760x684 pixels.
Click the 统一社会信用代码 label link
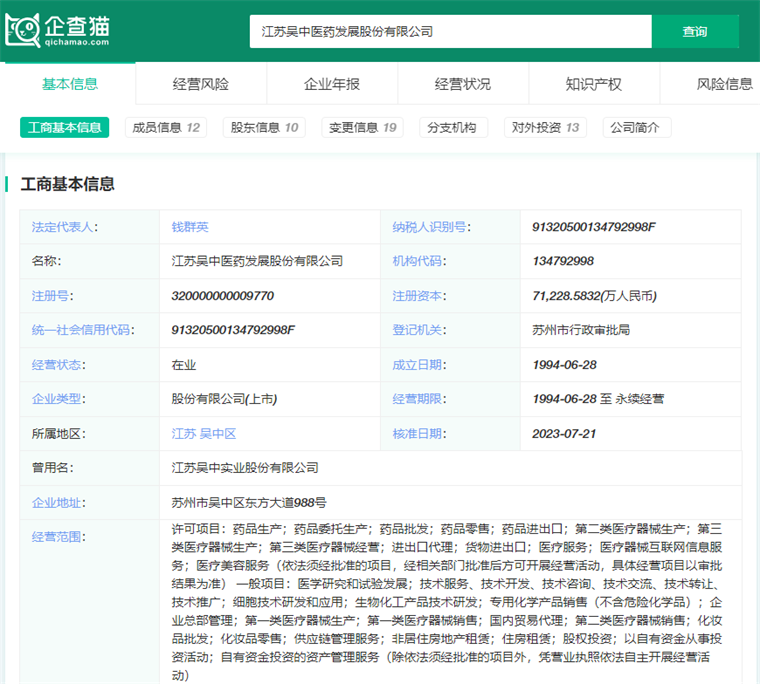81,330
